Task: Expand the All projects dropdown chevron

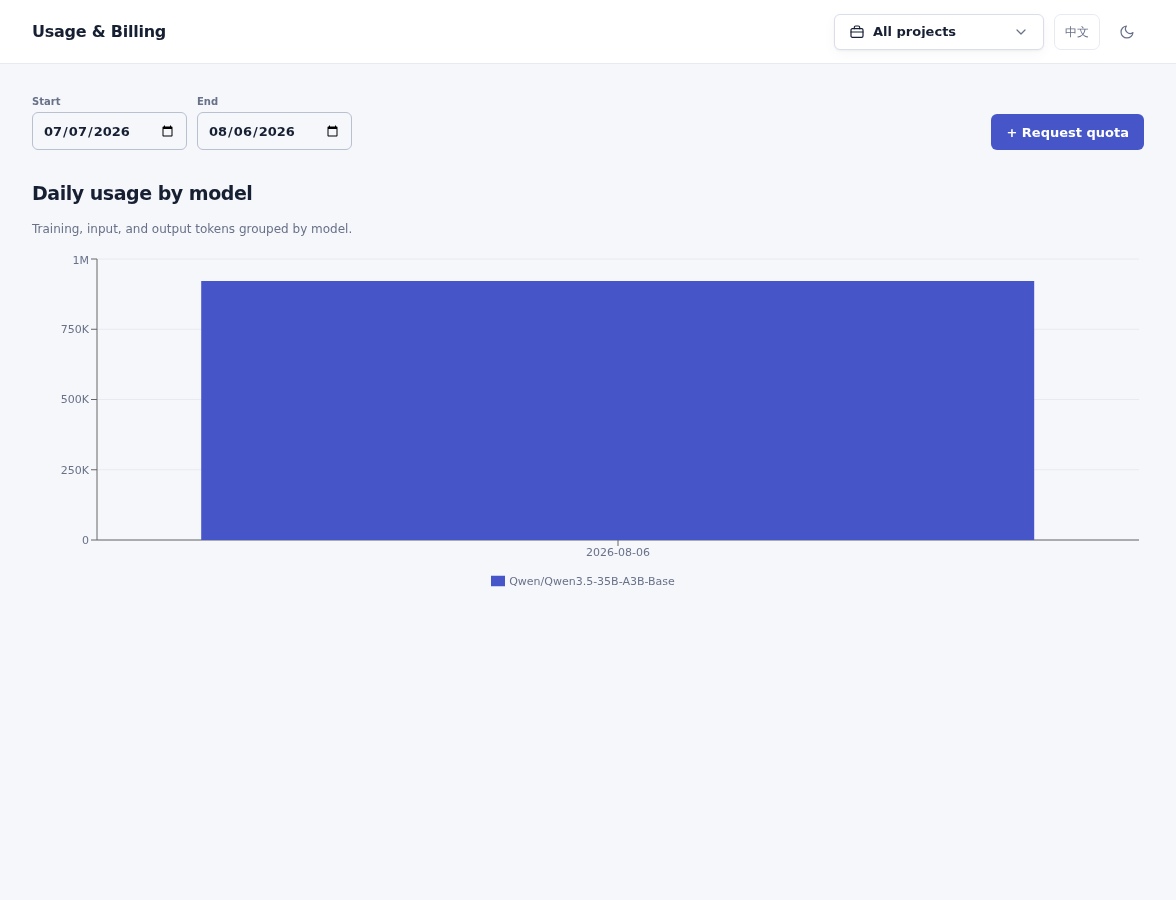Action: tap(1020, 32)
